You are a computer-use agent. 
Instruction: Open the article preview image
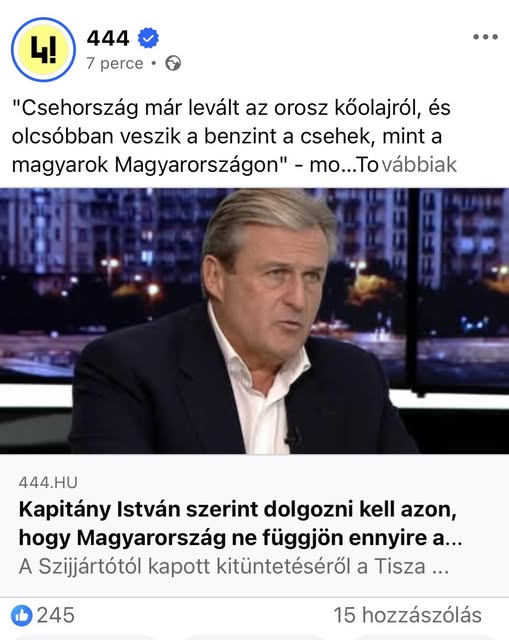[x=254, y=321]
